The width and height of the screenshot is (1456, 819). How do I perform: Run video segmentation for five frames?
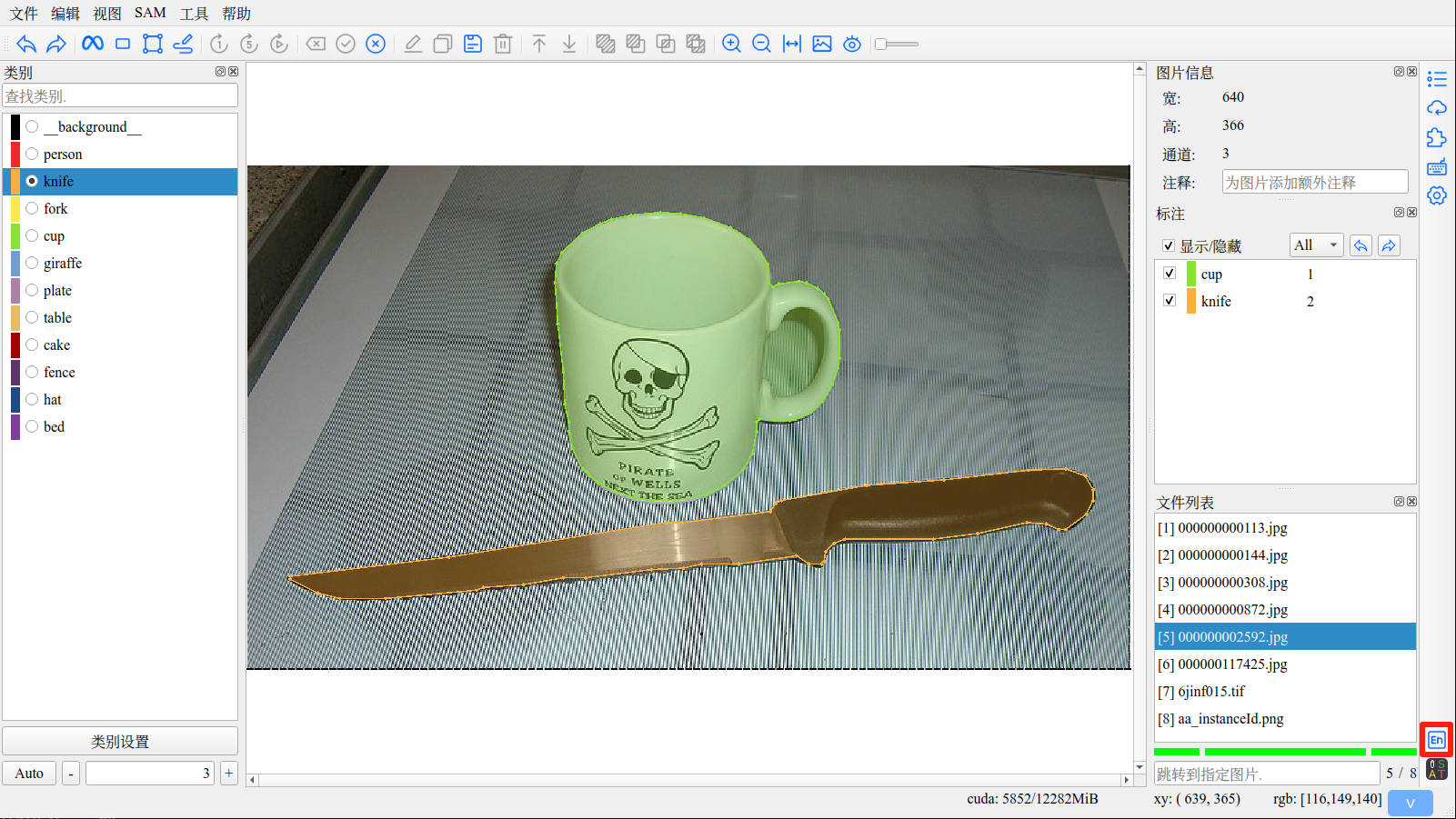coord(249,44)
